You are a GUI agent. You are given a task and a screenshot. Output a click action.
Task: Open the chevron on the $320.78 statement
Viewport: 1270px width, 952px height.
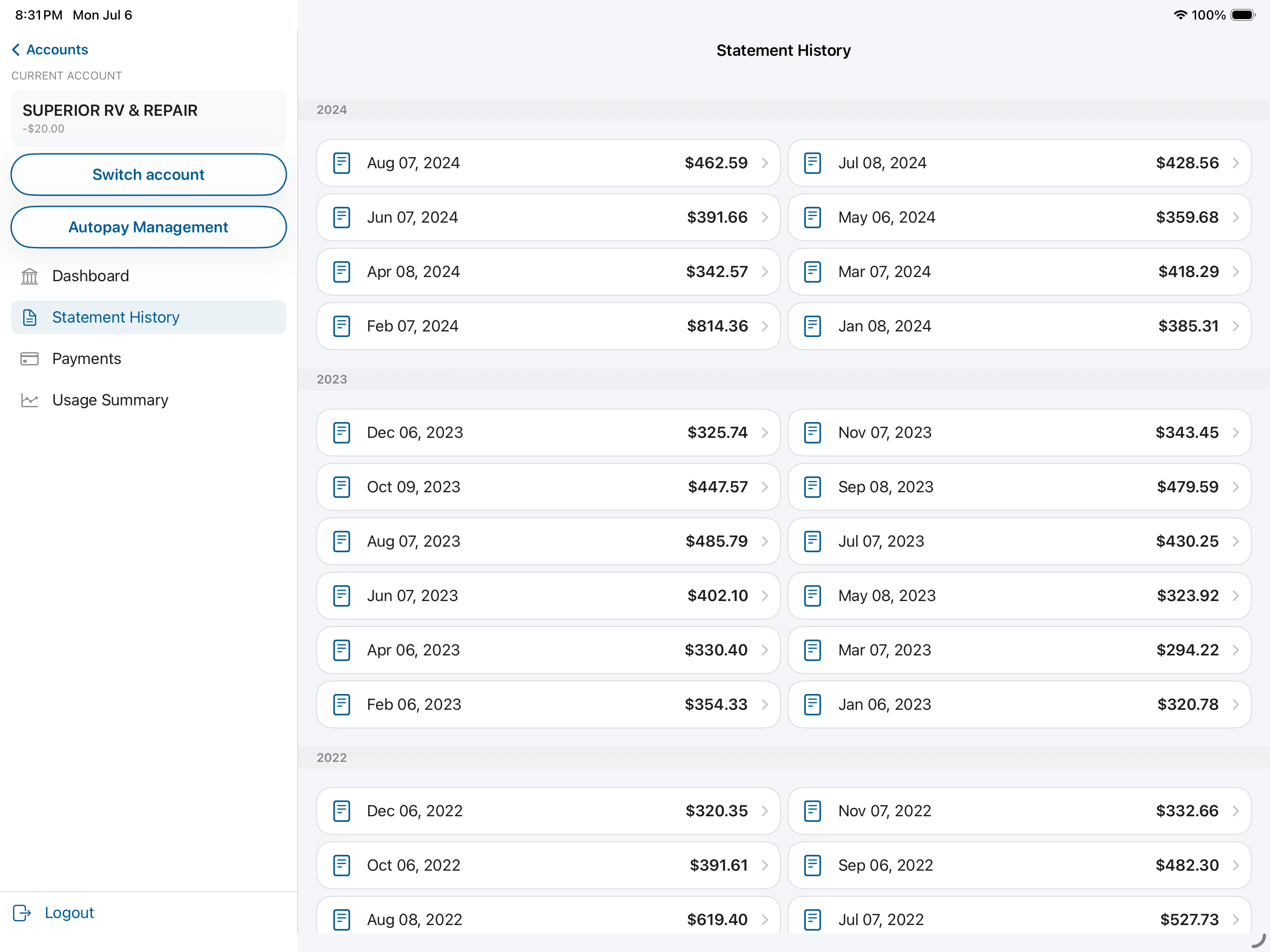1236,705
